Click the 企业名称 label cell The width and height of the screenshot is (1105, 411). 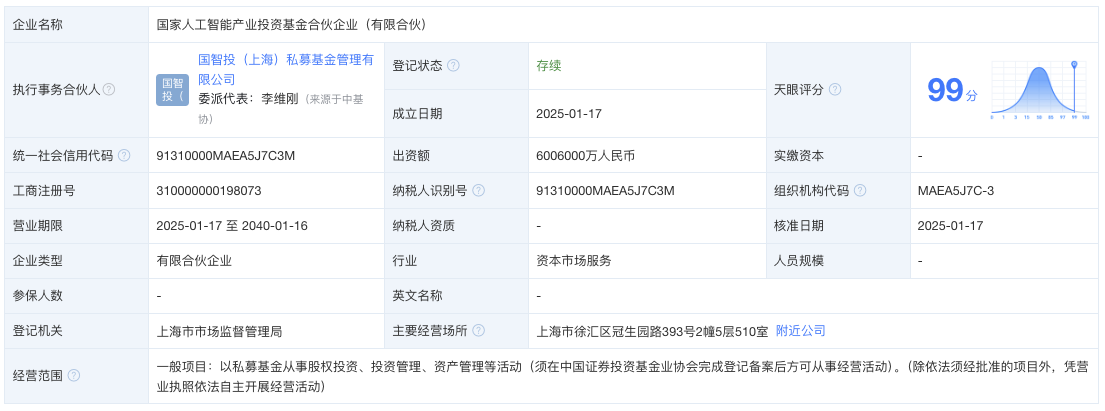pyautogui.click(x=76, y=25)
